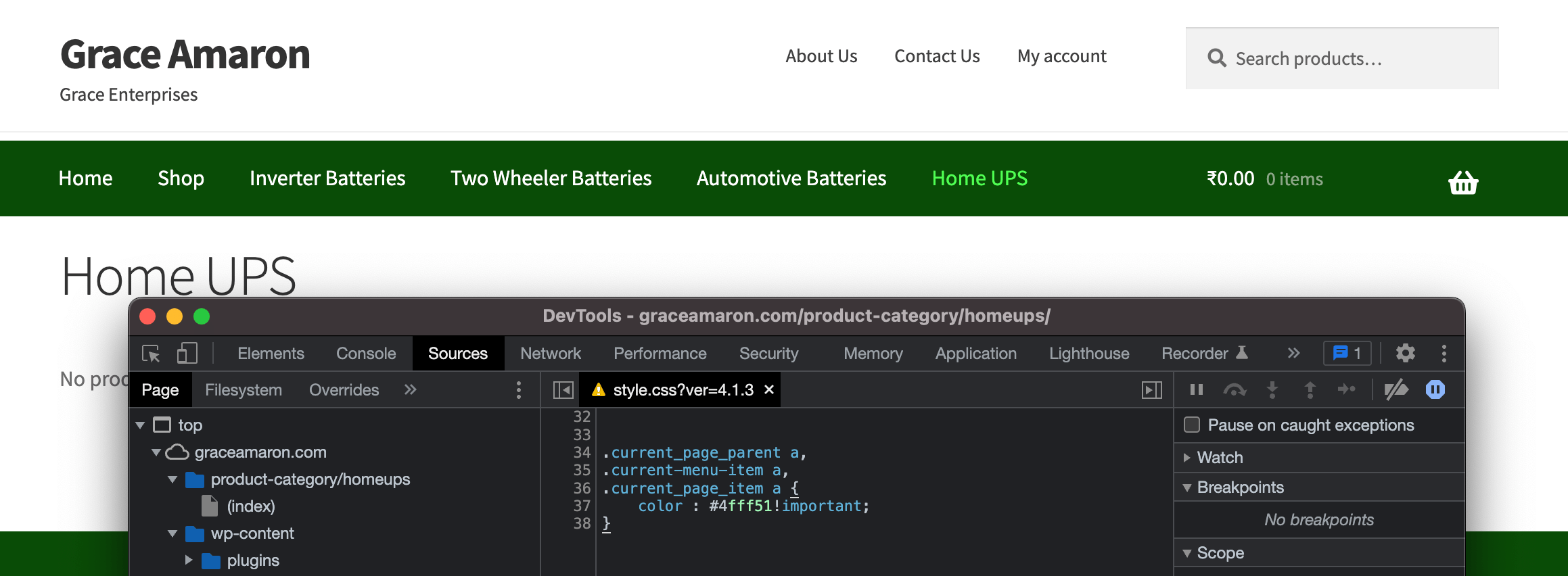
Task: Toggle deactivate breakpoints button
Action: (1396, 389)
